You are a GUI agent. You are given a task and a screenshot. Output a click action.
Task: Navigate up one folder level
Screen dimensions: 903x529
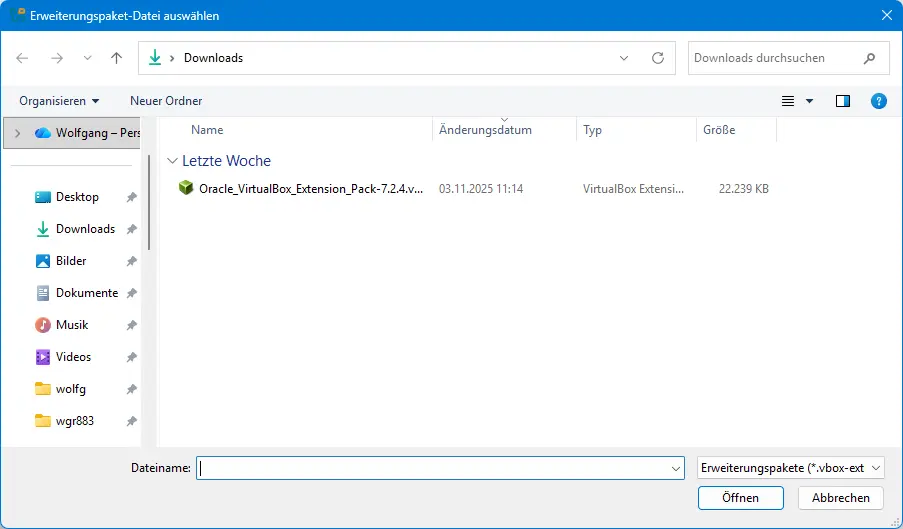[116, 58]
